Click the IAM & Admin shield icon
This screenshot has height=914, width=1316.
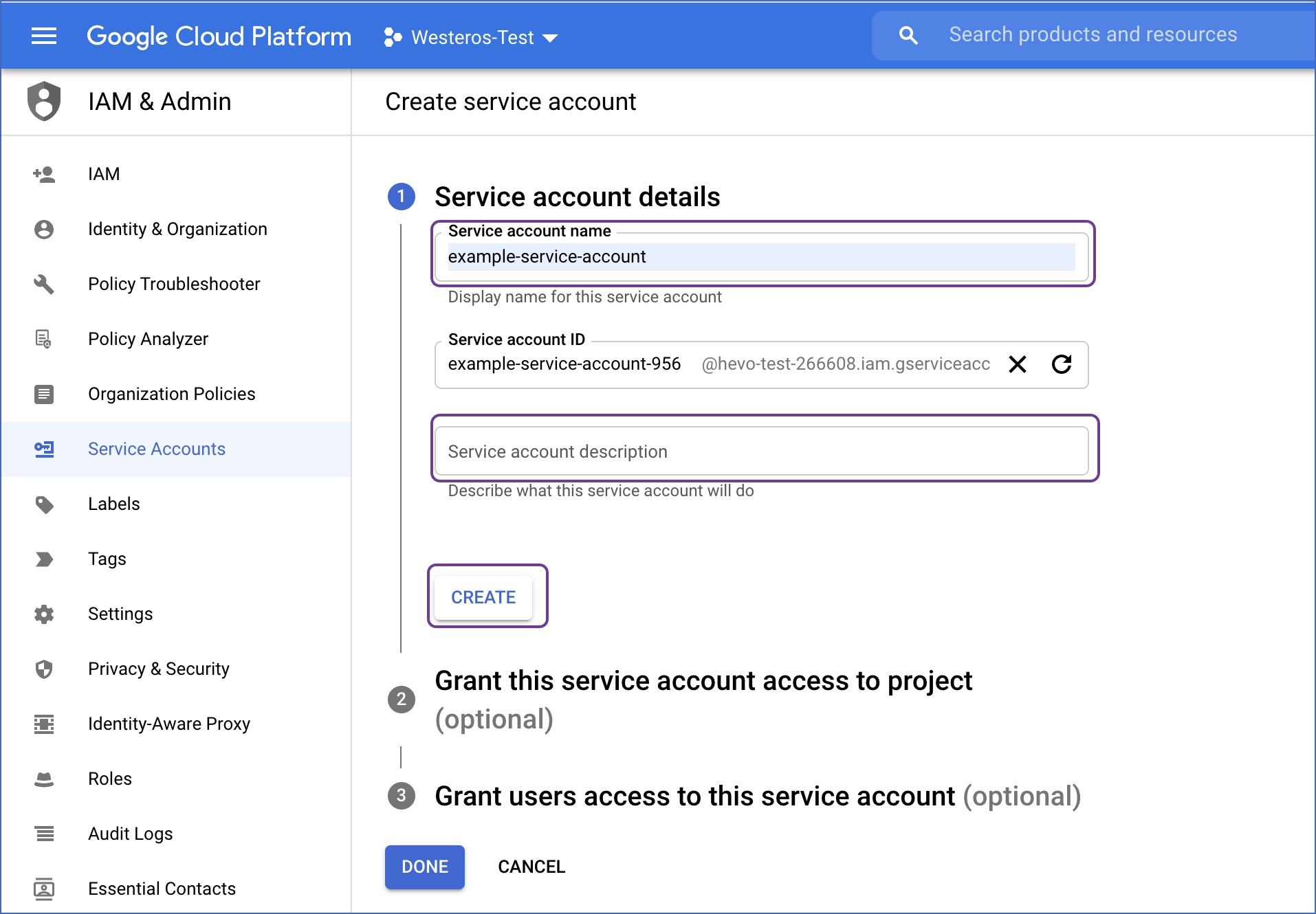point(44,101)
